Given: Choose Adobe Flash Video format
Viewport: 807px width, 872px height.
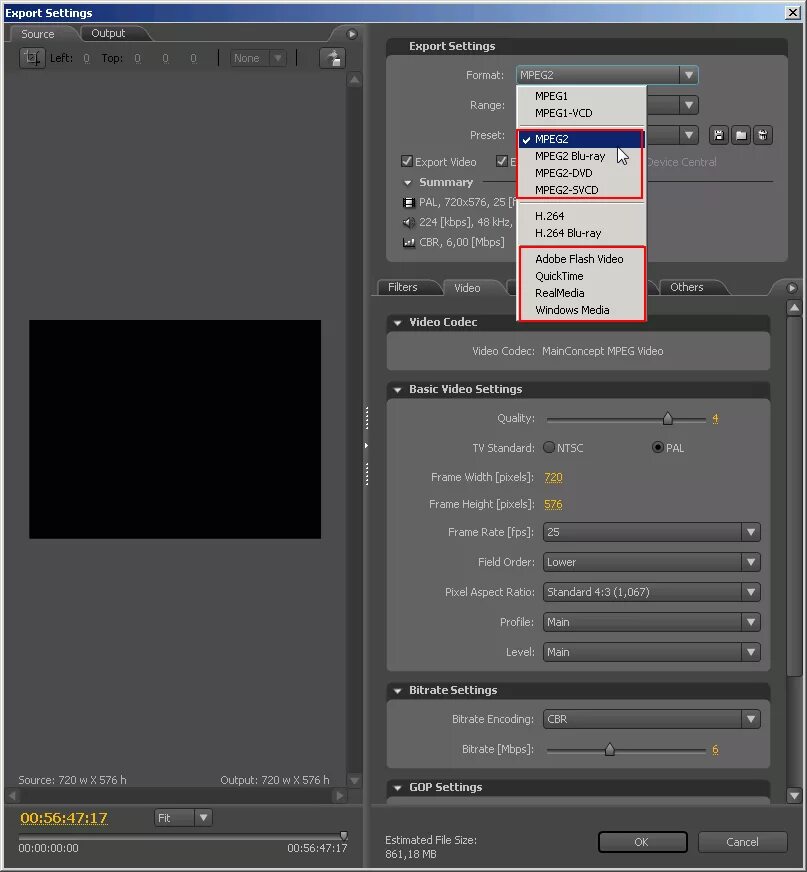Looking at the screenshot, I should click(582, 259).
